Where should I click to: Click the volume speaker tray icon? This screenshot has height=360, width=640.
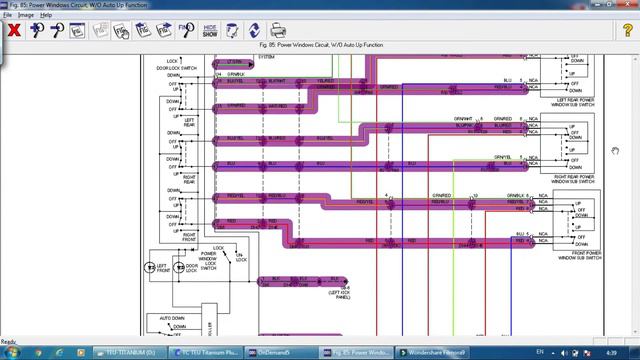click(564, 353)
